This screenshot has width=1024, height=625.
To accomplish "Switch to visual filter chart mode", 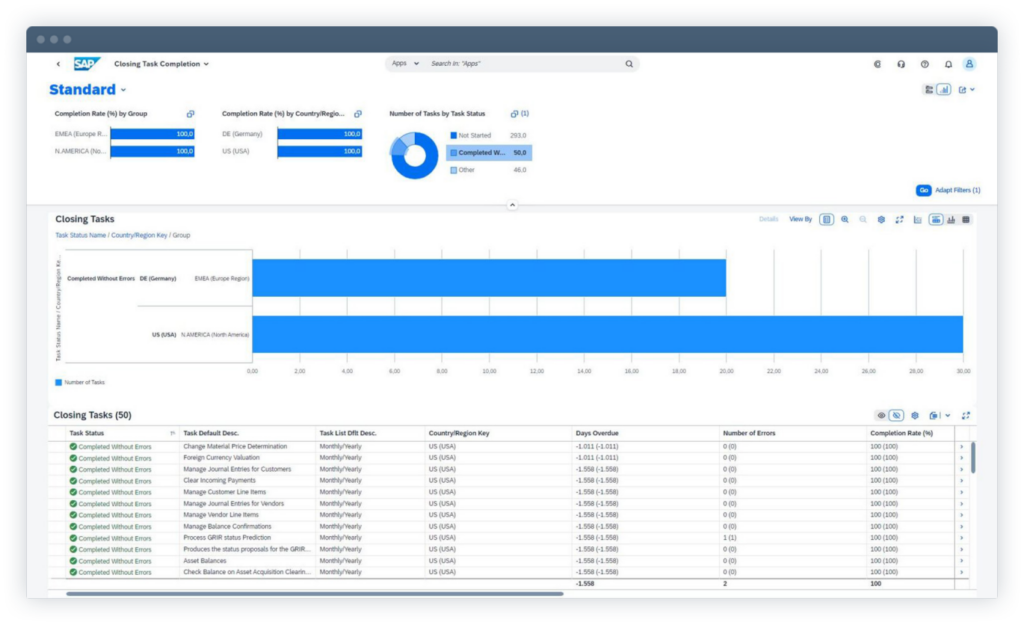I will [944, 89].
